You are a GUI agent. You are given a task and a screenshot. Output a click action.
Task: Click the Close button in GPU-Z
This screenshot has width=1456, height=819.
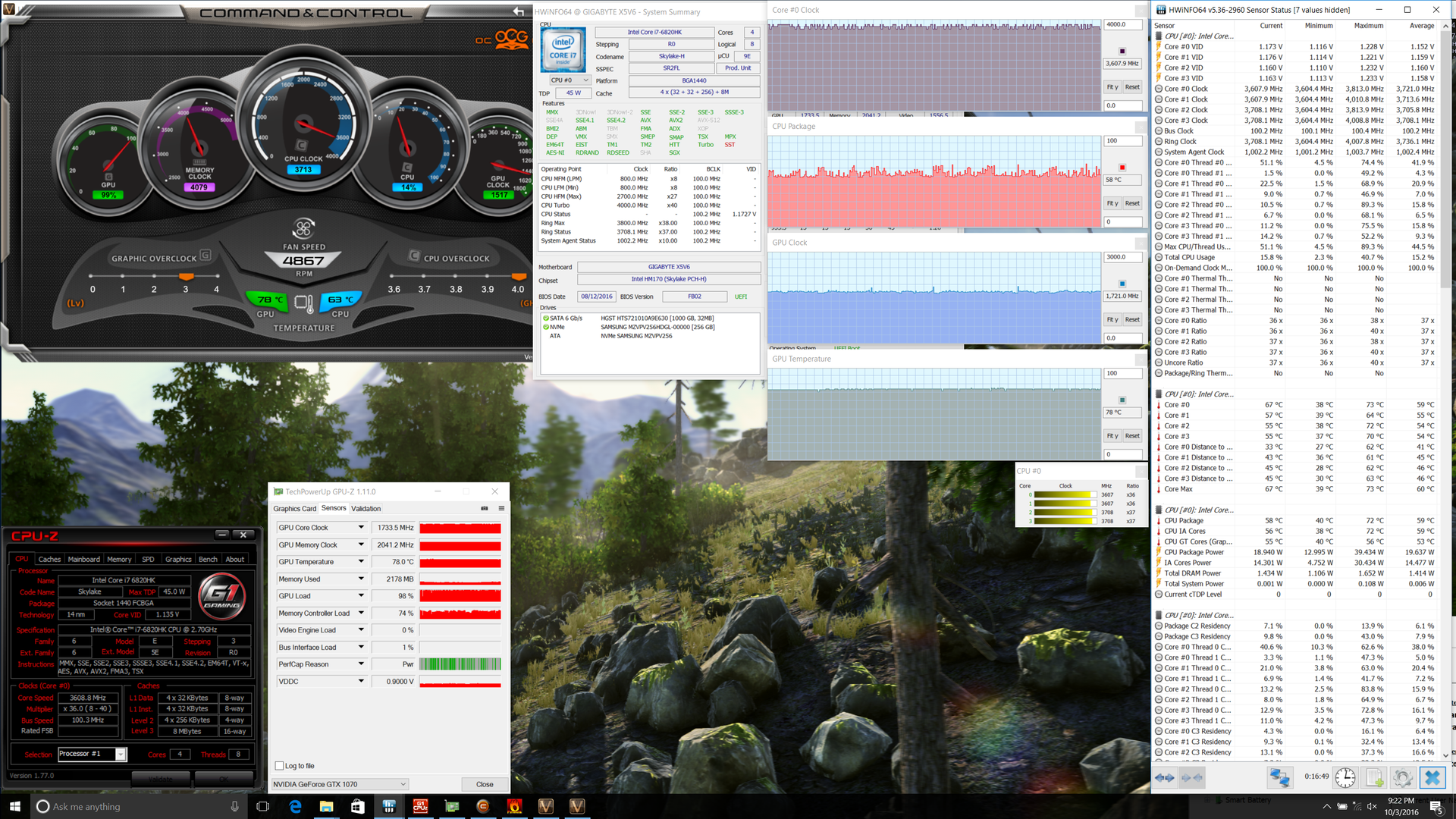coord(485,784)
